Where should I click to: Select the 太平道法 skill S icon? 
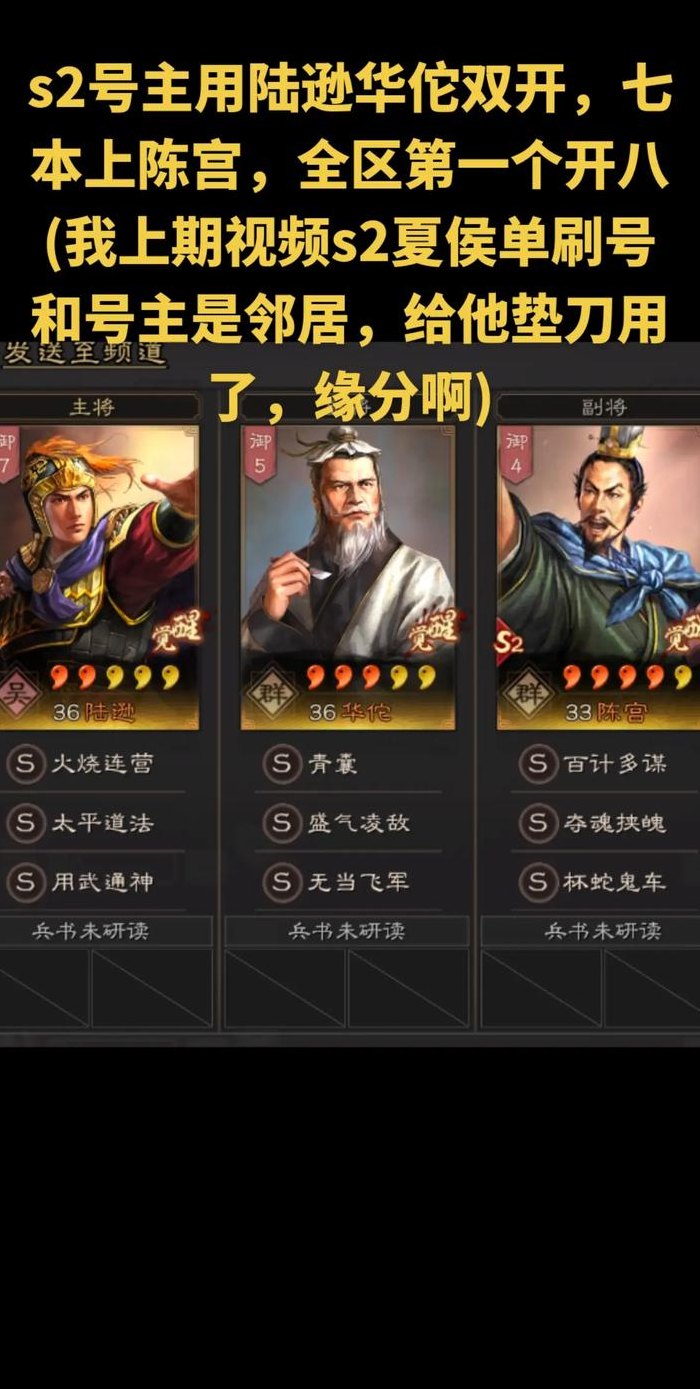pyautogui.click(x=24, y=823)
